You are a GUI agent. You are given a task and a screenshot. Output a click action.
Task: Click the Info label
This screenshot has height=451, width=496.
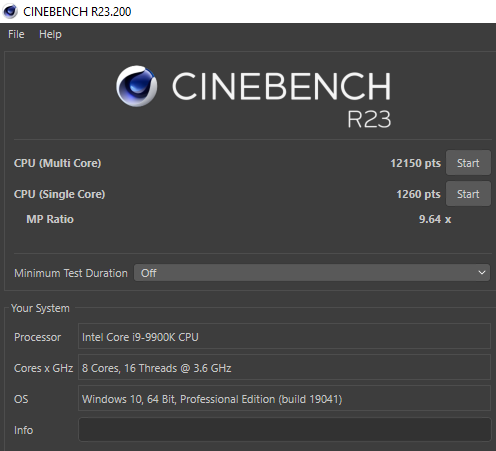pos(23,430)
